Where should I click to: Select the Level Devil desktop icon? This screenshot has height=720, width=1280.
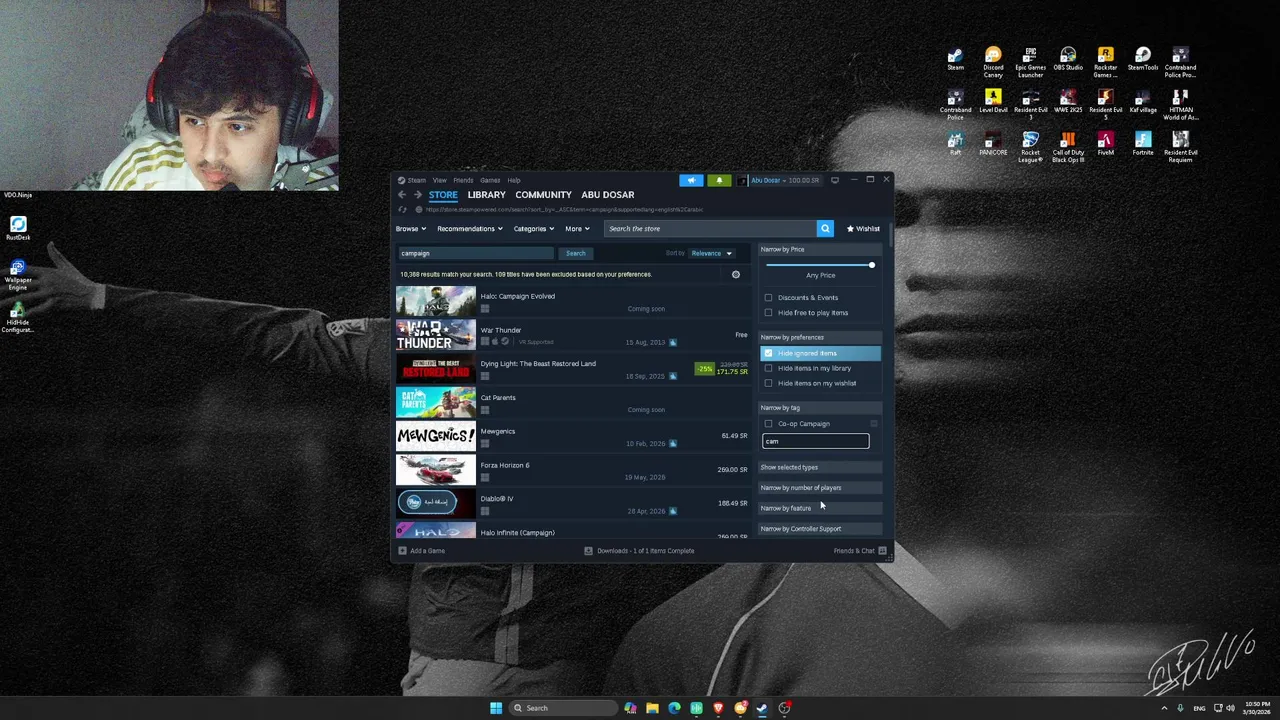pos(993,100)
